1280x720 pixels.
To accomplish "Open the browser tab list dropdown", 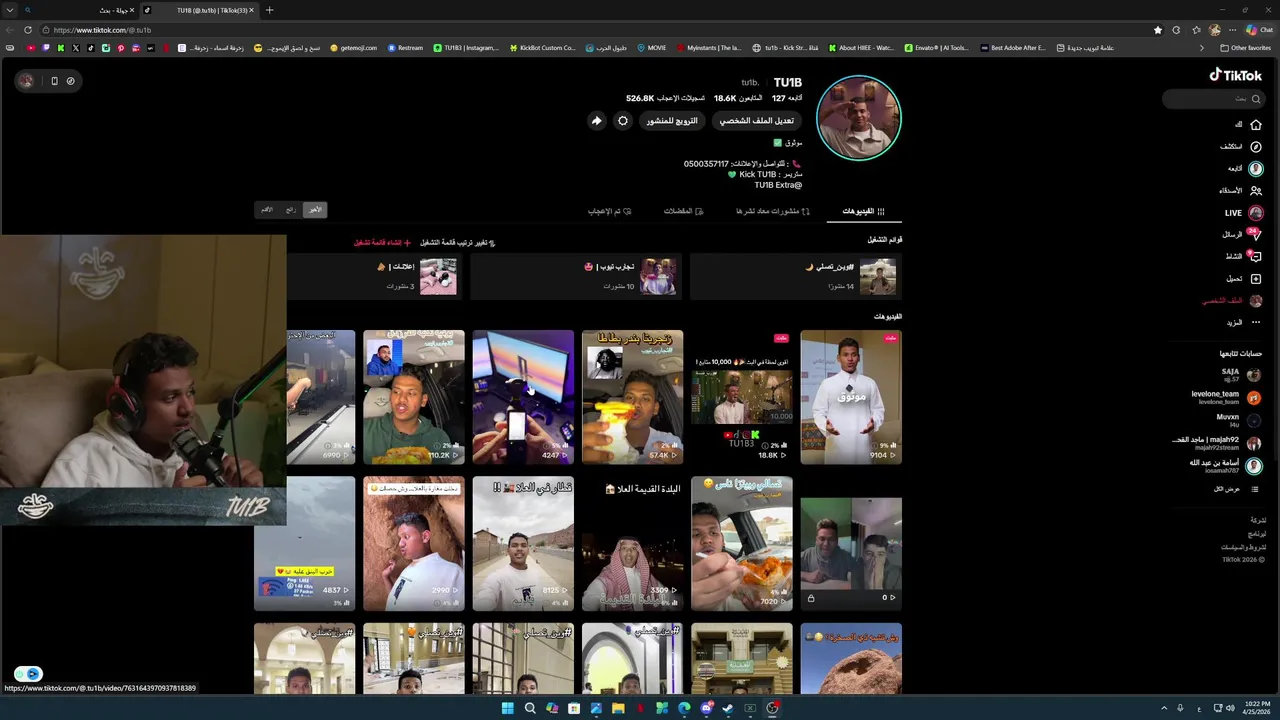I will tap(9, 10).
